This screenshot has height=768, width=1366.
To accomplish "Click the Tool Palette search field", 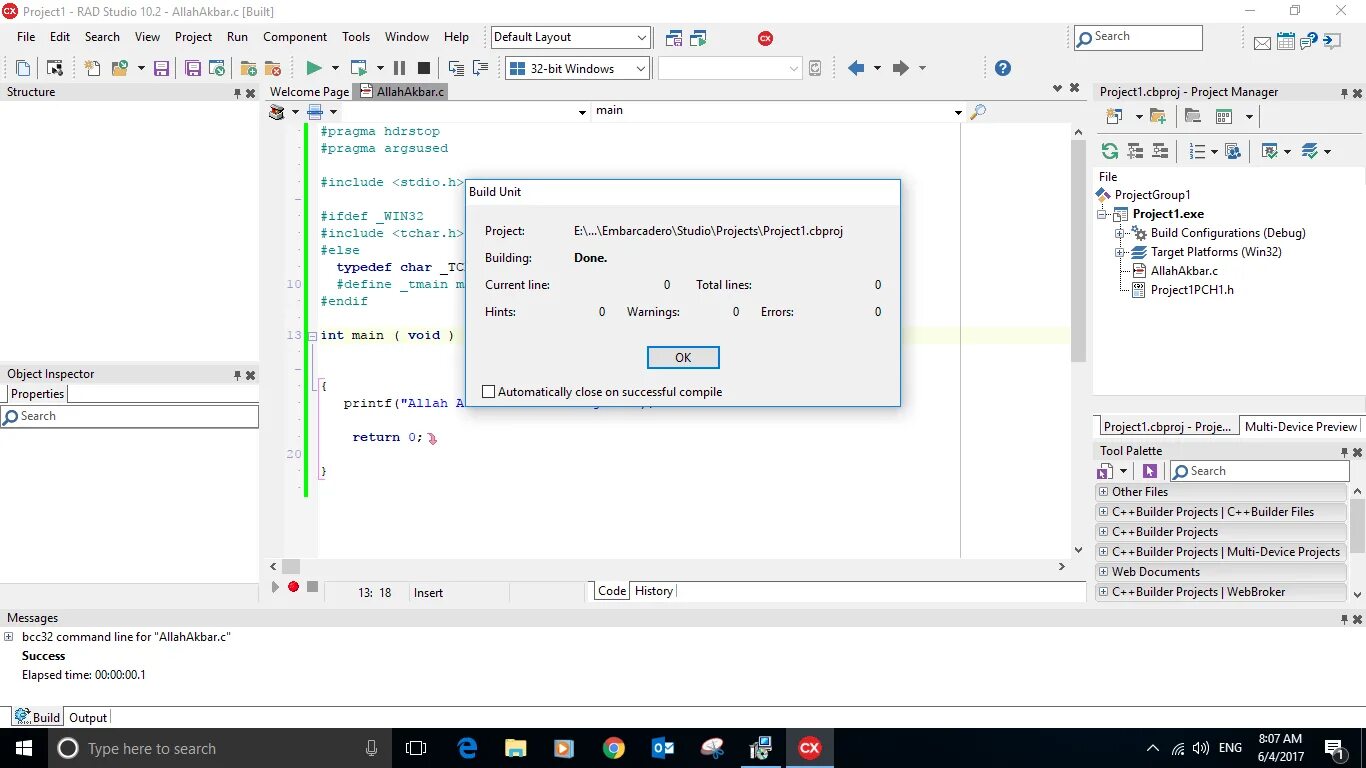I will point(1259,471).
